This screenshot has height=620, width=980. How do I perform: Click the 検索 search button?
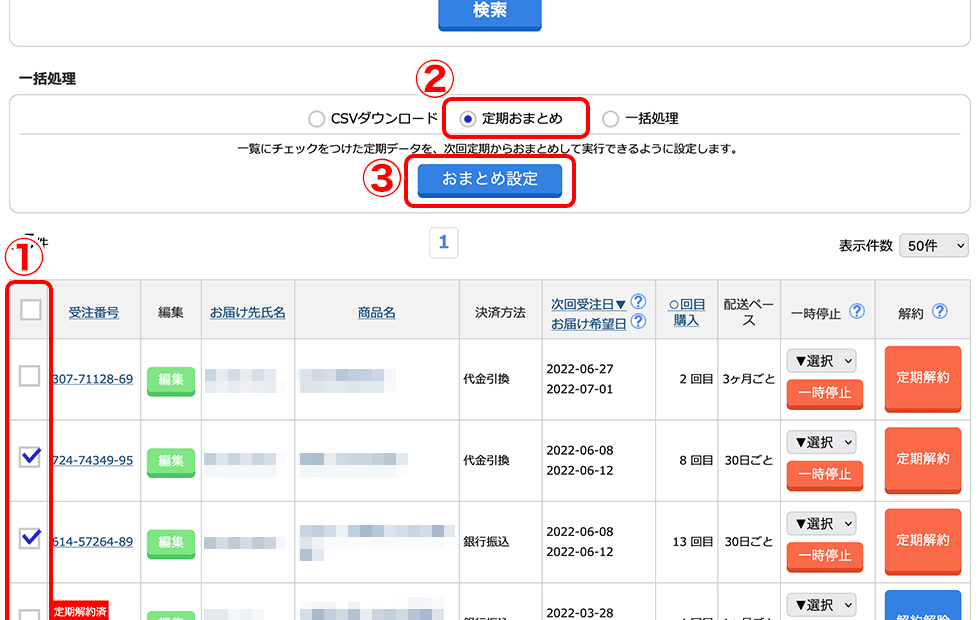point(490,11)
